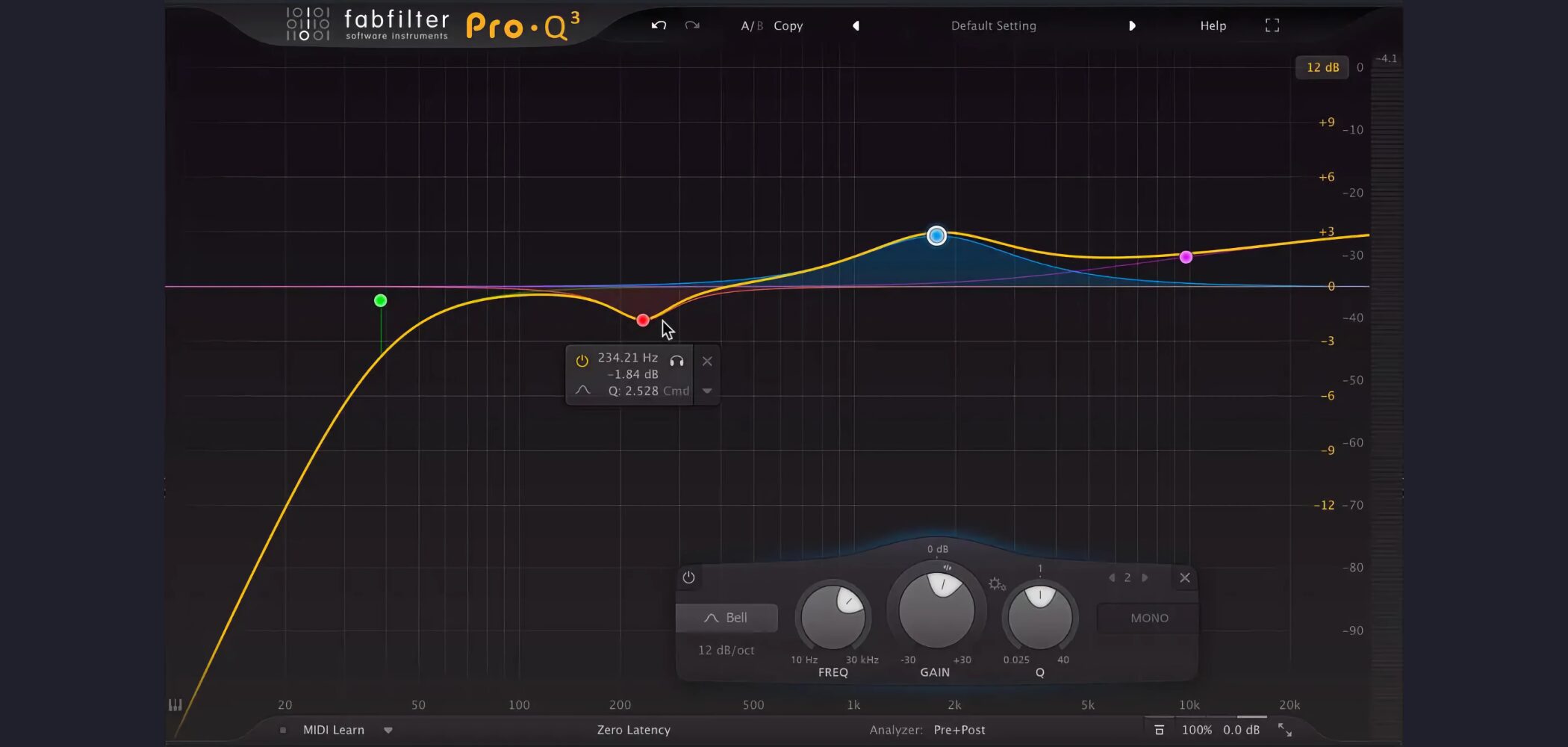1568x747 pixels.
Task: Bypass the band using bottom panel power button
Action: point(688,577)
